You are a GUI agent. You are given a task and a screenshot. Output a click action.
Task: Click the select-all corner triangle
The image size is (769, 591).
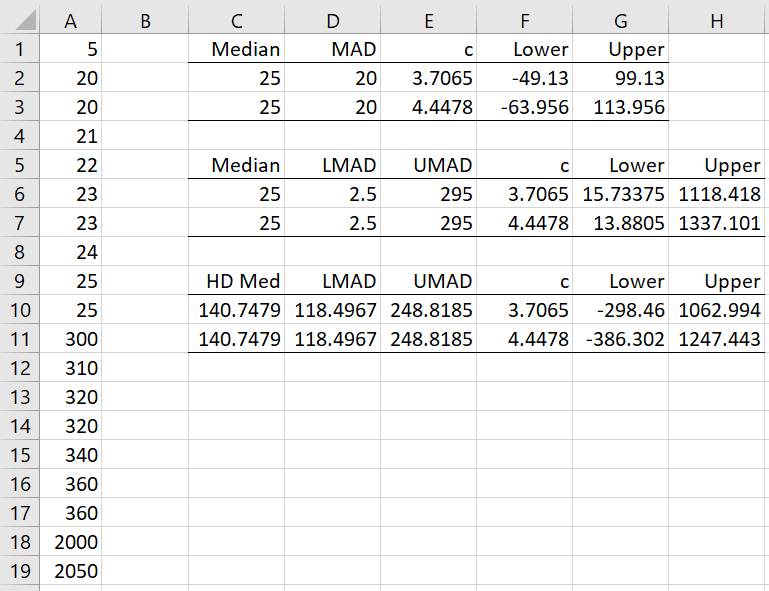click(20, 20)
